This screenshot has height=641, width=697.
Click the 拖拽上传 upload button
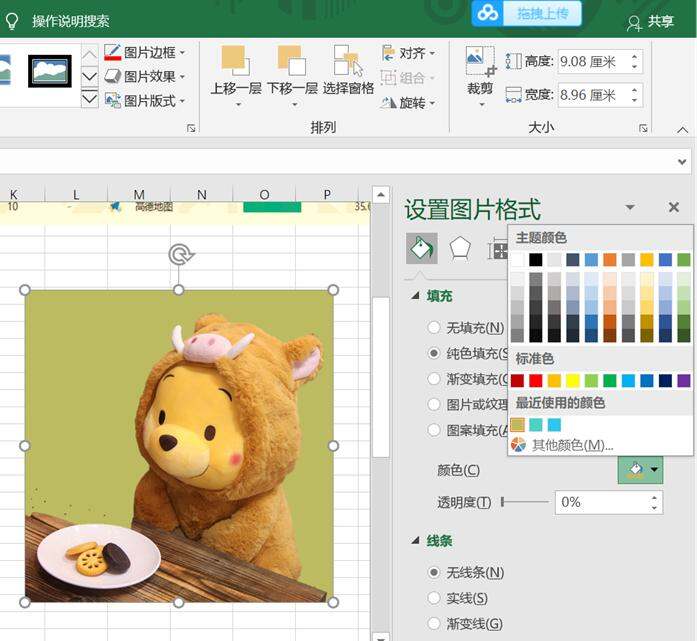click(x=542, y=13)
